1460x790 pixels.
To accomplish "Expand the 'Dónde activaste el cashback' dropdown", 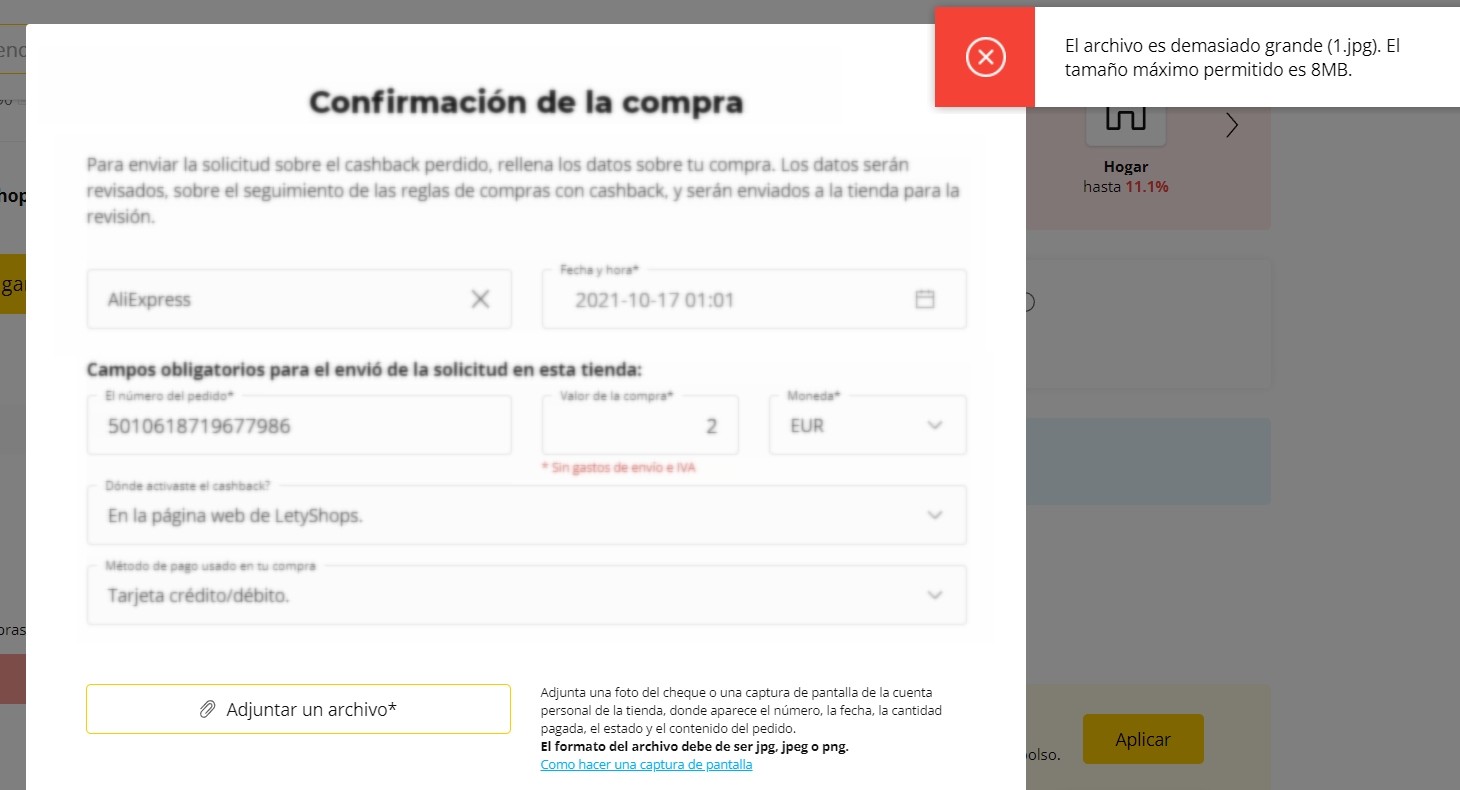I will (935, 515).
